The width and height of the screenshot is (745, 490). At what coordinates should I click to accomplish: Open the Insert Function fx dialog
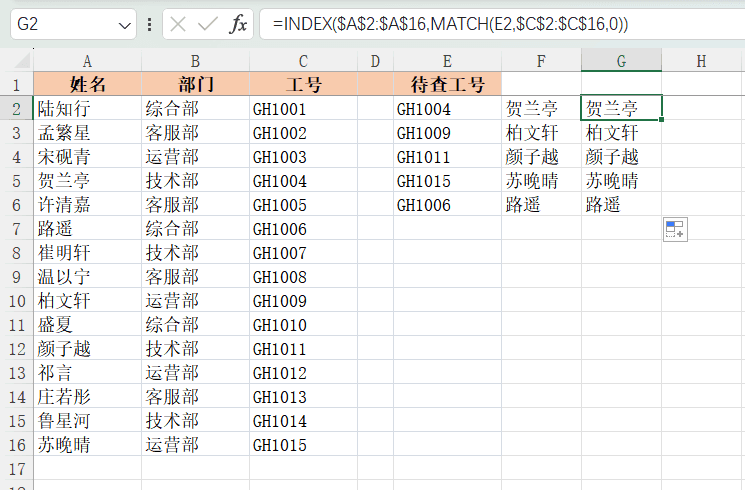[238, 24]
